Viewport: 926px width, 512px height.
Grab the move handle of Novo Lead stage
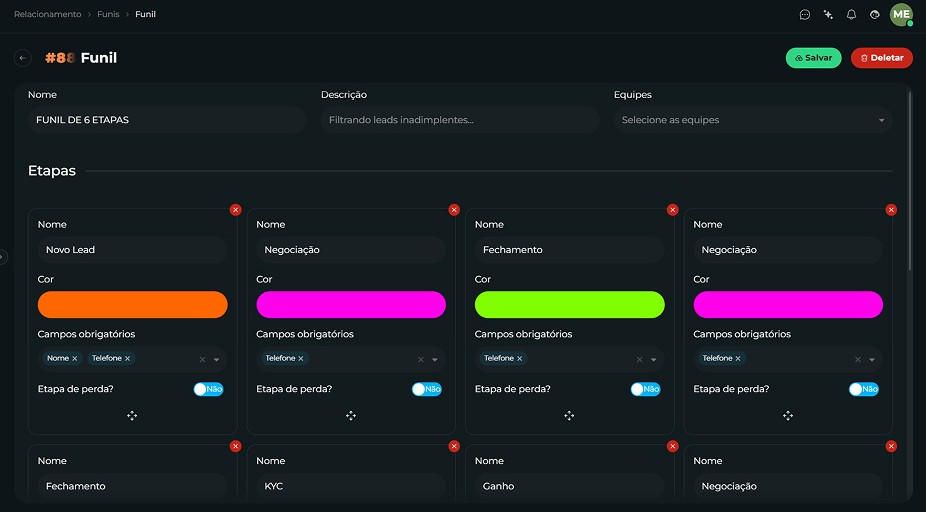click(132, 416)
